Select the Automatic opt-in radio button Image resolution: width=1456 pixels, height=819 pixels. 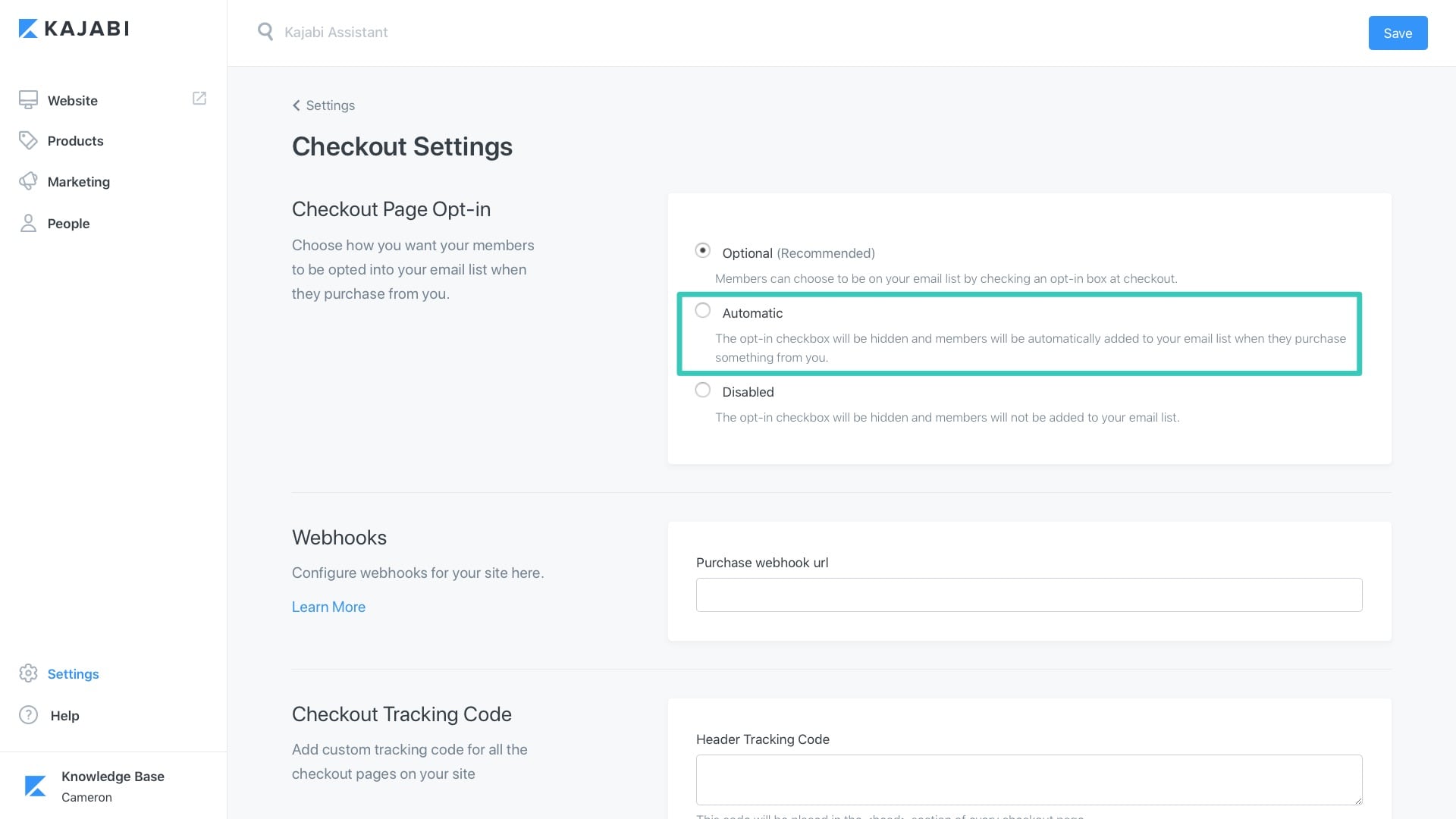703,311
